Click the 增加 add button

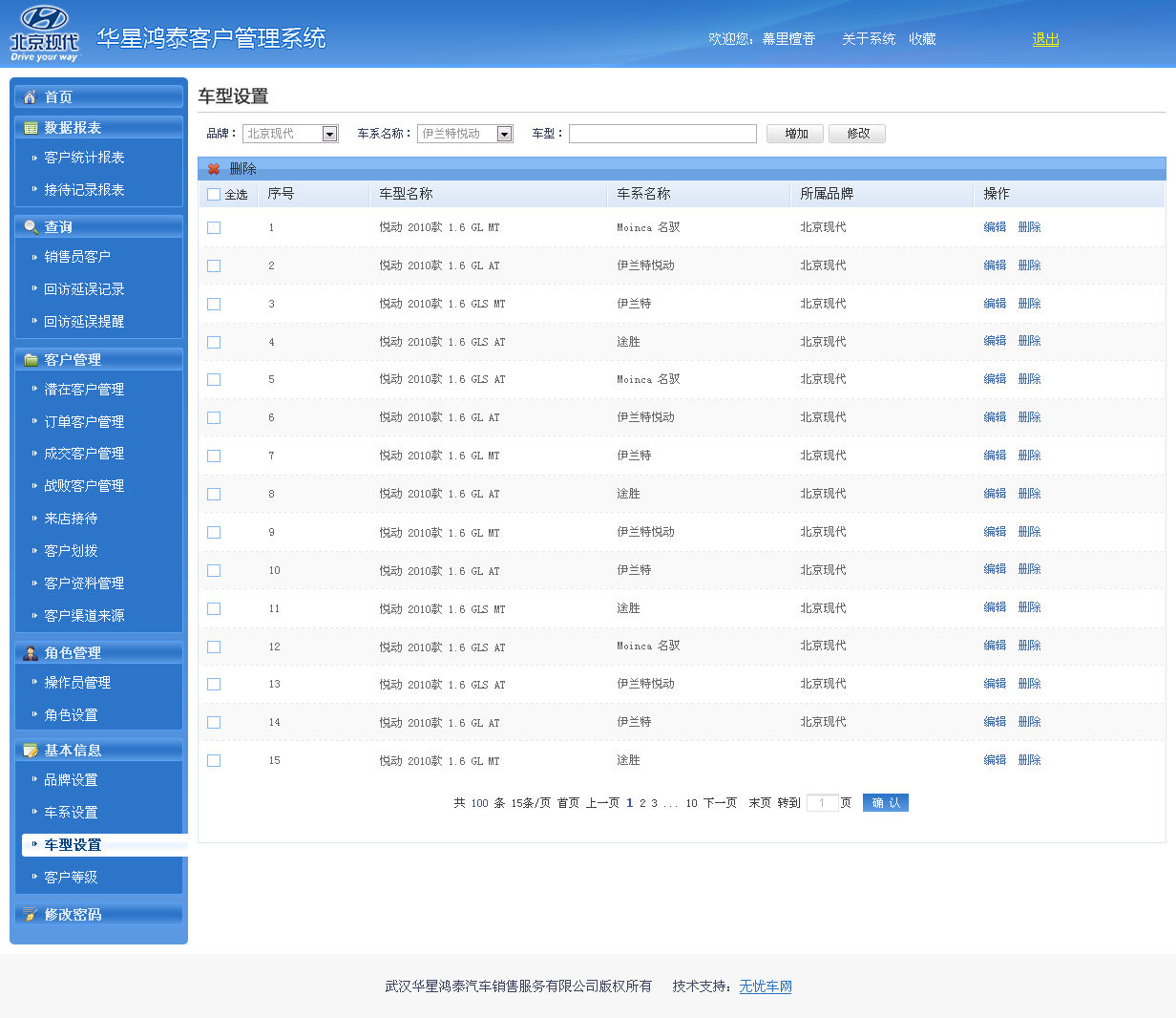tap(796, 134)
